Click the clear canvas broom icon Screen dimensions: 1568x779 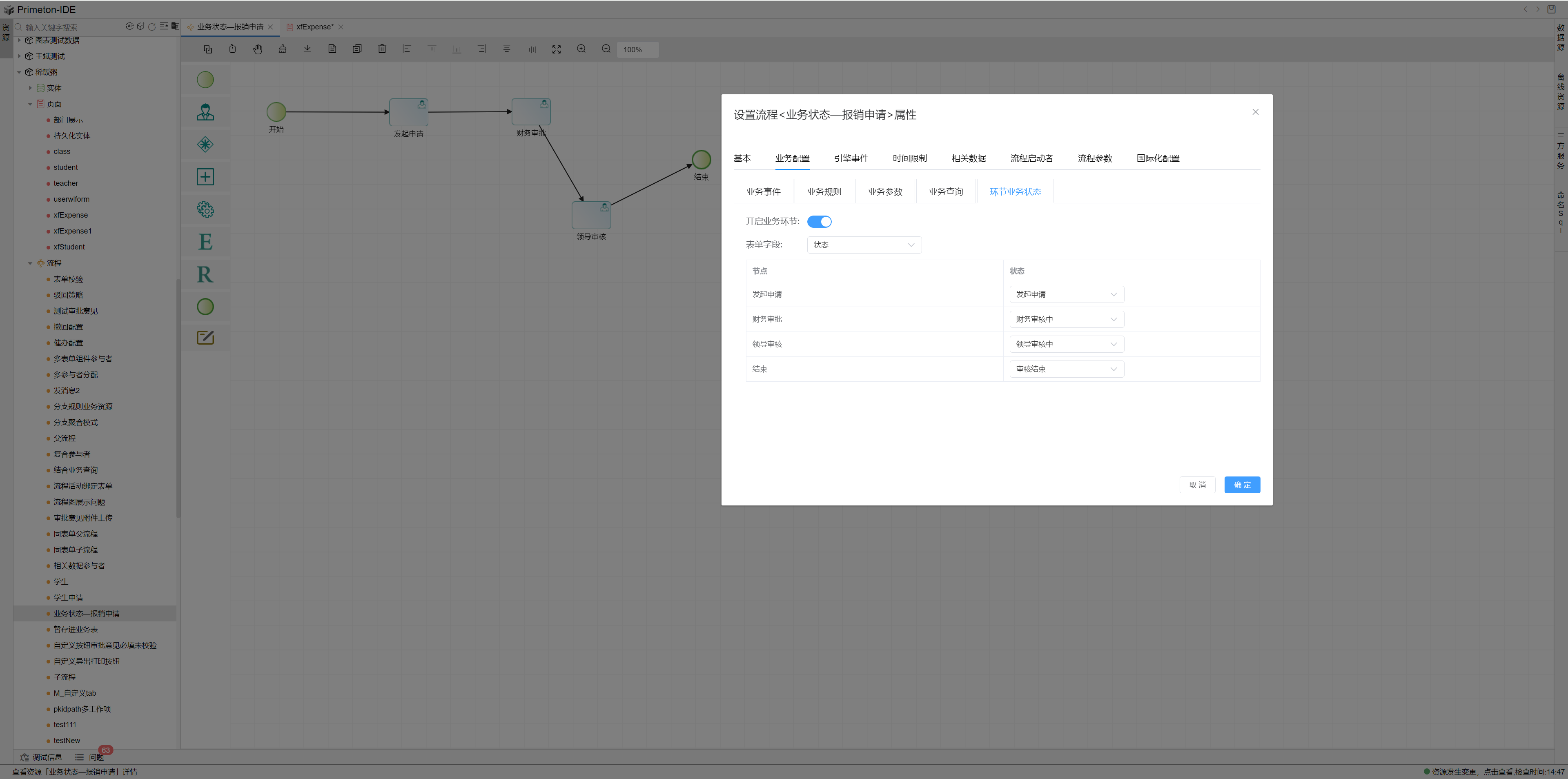coord(283,49)
